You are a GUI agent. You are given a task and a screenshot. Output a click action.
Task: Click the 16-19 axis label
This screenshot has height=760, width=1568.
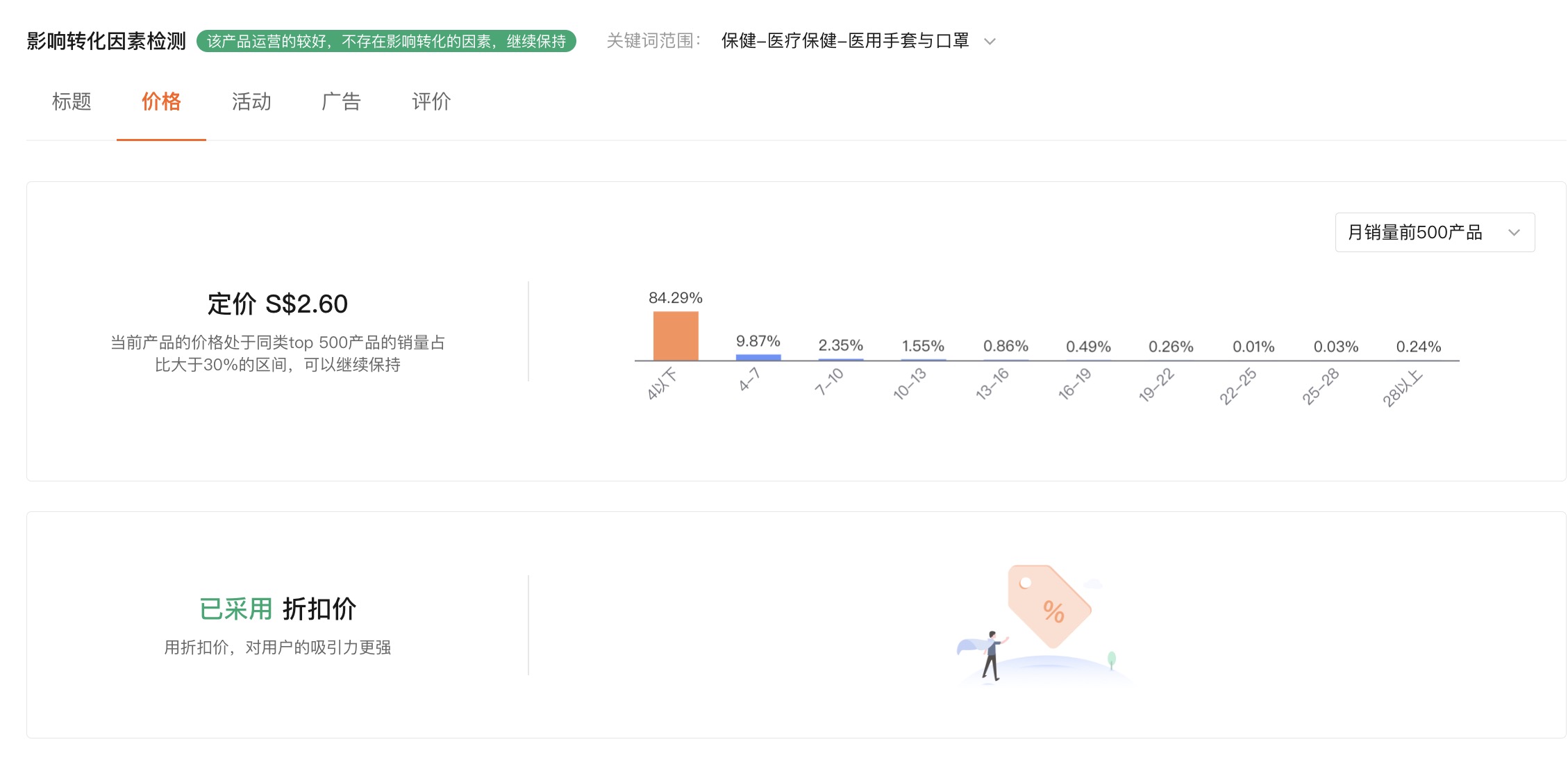coord(1074,384)
